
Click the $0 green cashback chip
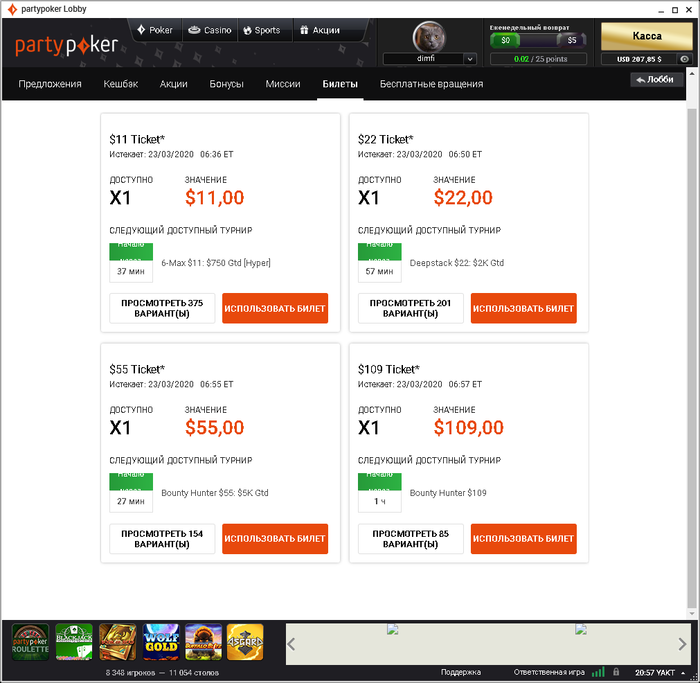[505, 41]
